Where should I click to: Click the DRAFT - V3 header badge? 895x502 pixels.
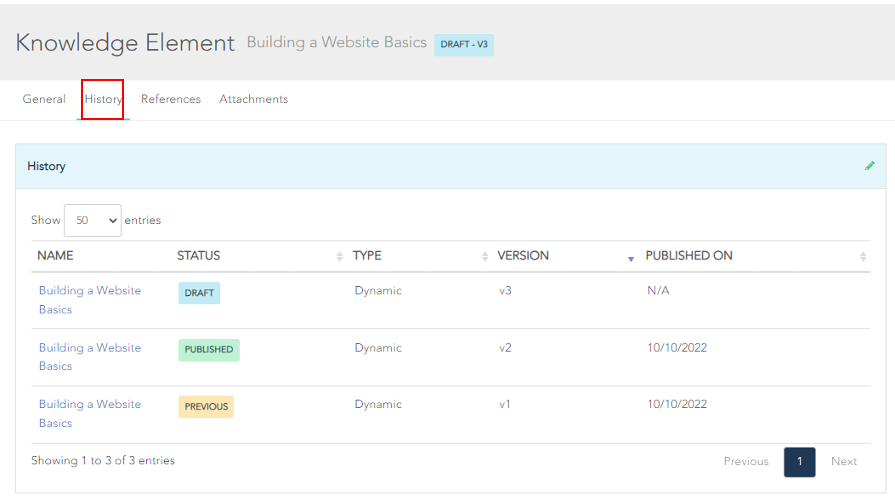pyautogui.click(x=464, y=45)
